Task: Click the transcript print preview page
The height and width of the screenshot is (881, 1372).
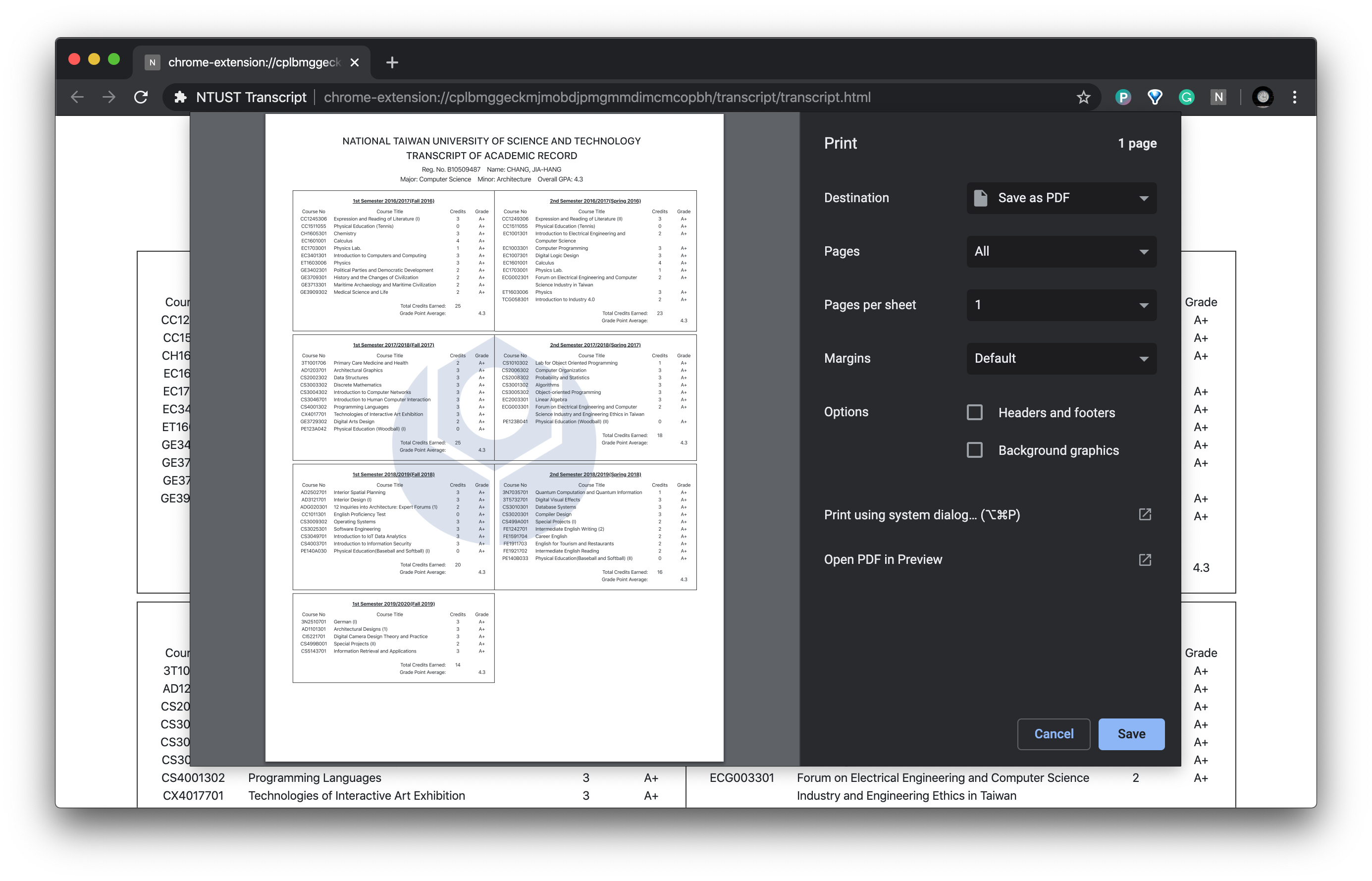Action: [494, 437]
